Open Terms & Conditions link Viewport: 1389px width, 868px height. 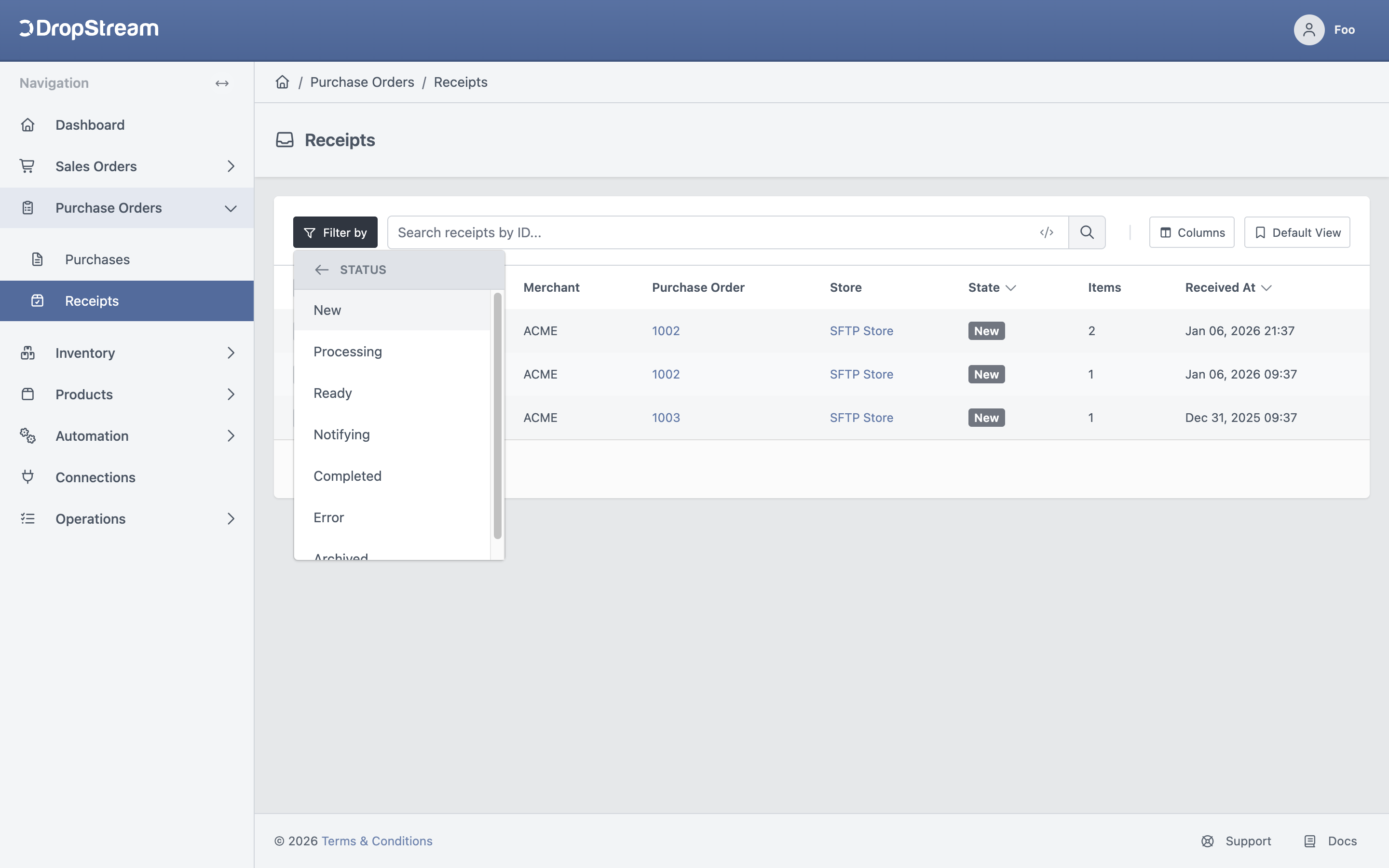click(x=377, y=841)
